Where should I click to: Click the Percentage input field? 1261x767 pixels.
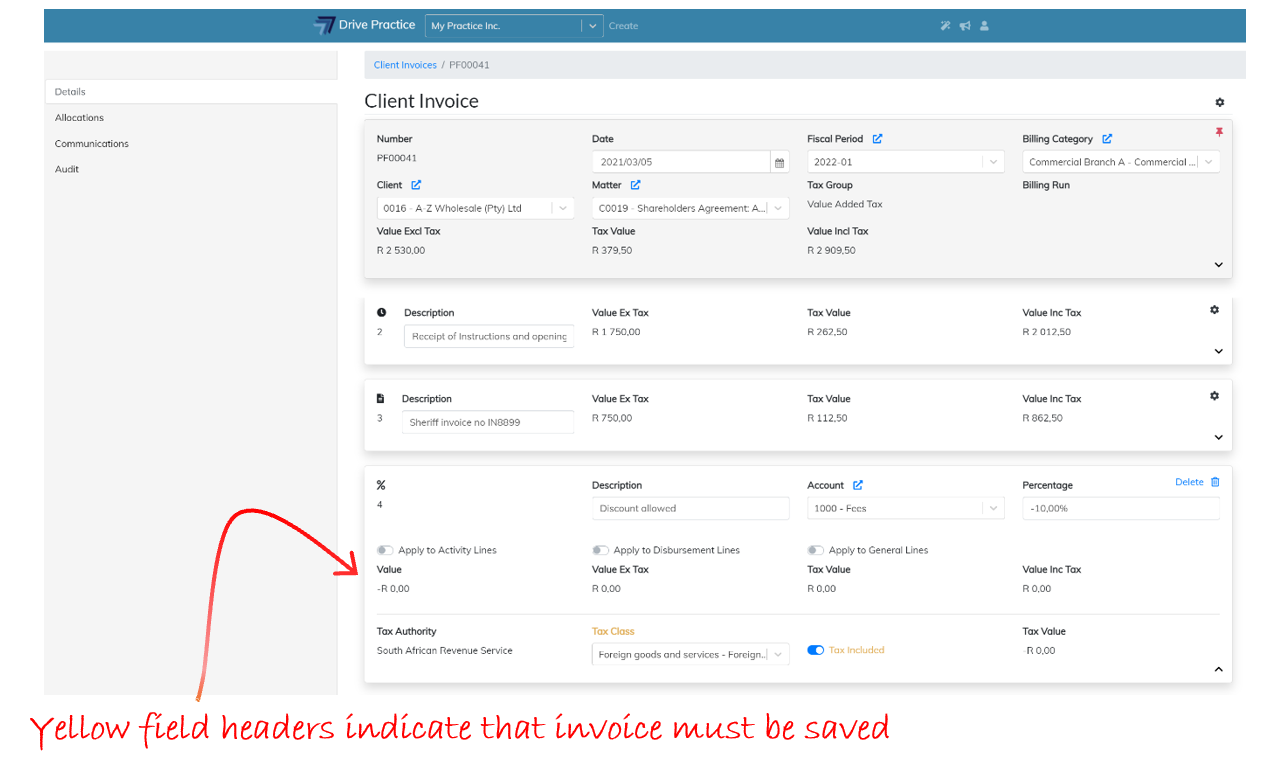(1120, 508)
